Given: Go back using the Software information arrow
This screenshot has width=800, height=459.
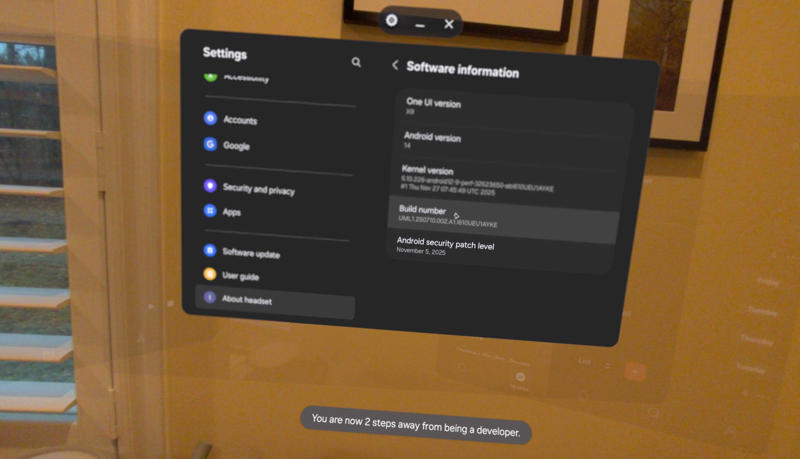Looking at the screenshot, I should (x=395, y=65).
